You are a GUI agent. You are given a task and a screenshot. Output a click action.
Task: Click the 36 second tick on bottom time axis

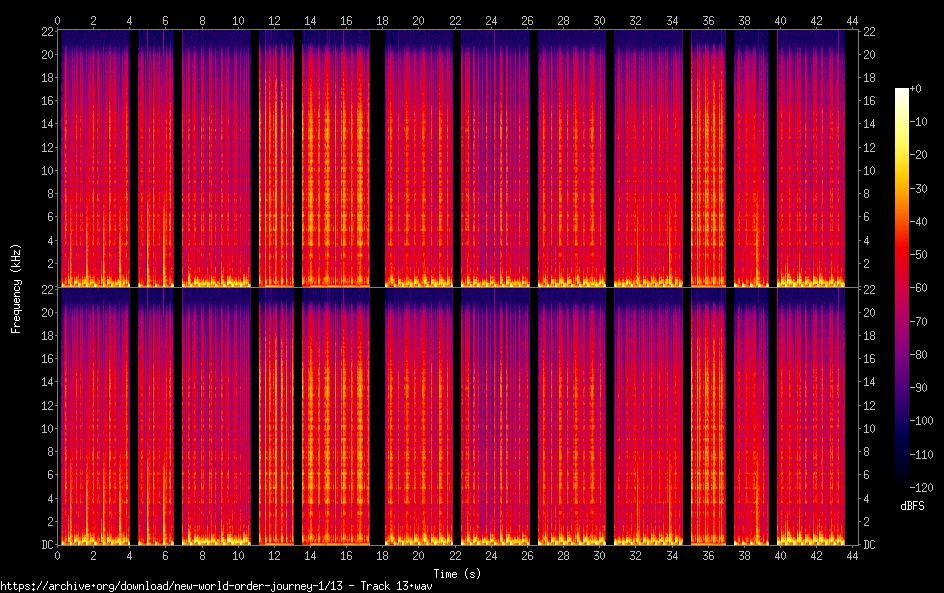click(708, 556)
